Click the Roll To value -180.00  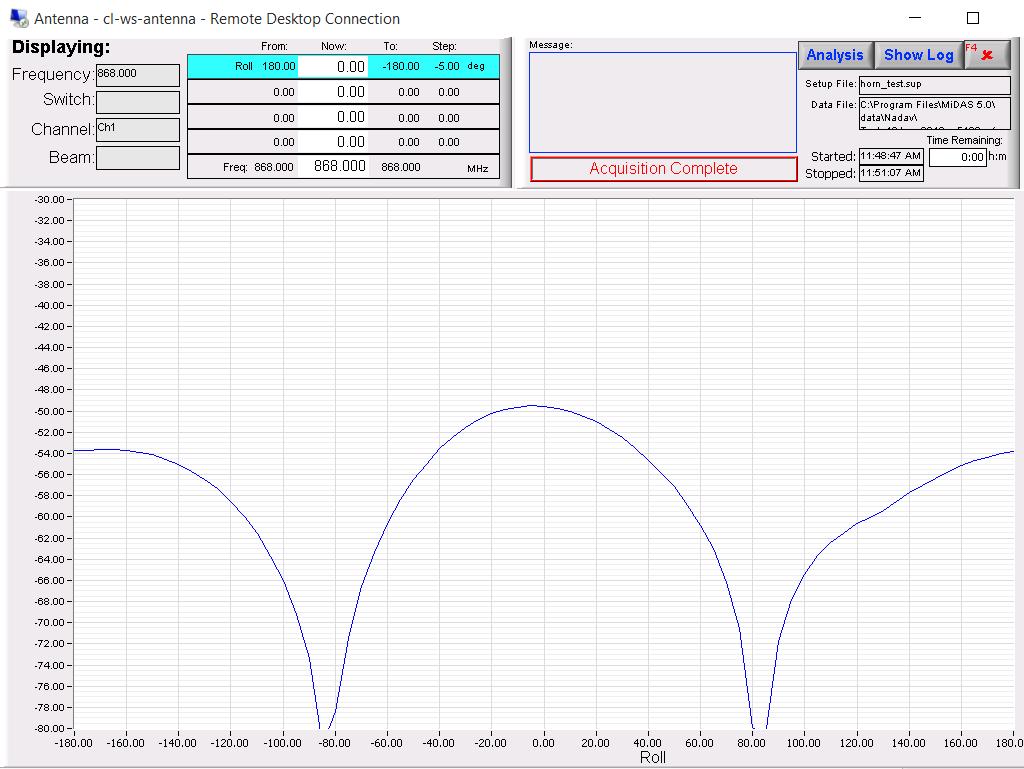[x=400, y=66]
